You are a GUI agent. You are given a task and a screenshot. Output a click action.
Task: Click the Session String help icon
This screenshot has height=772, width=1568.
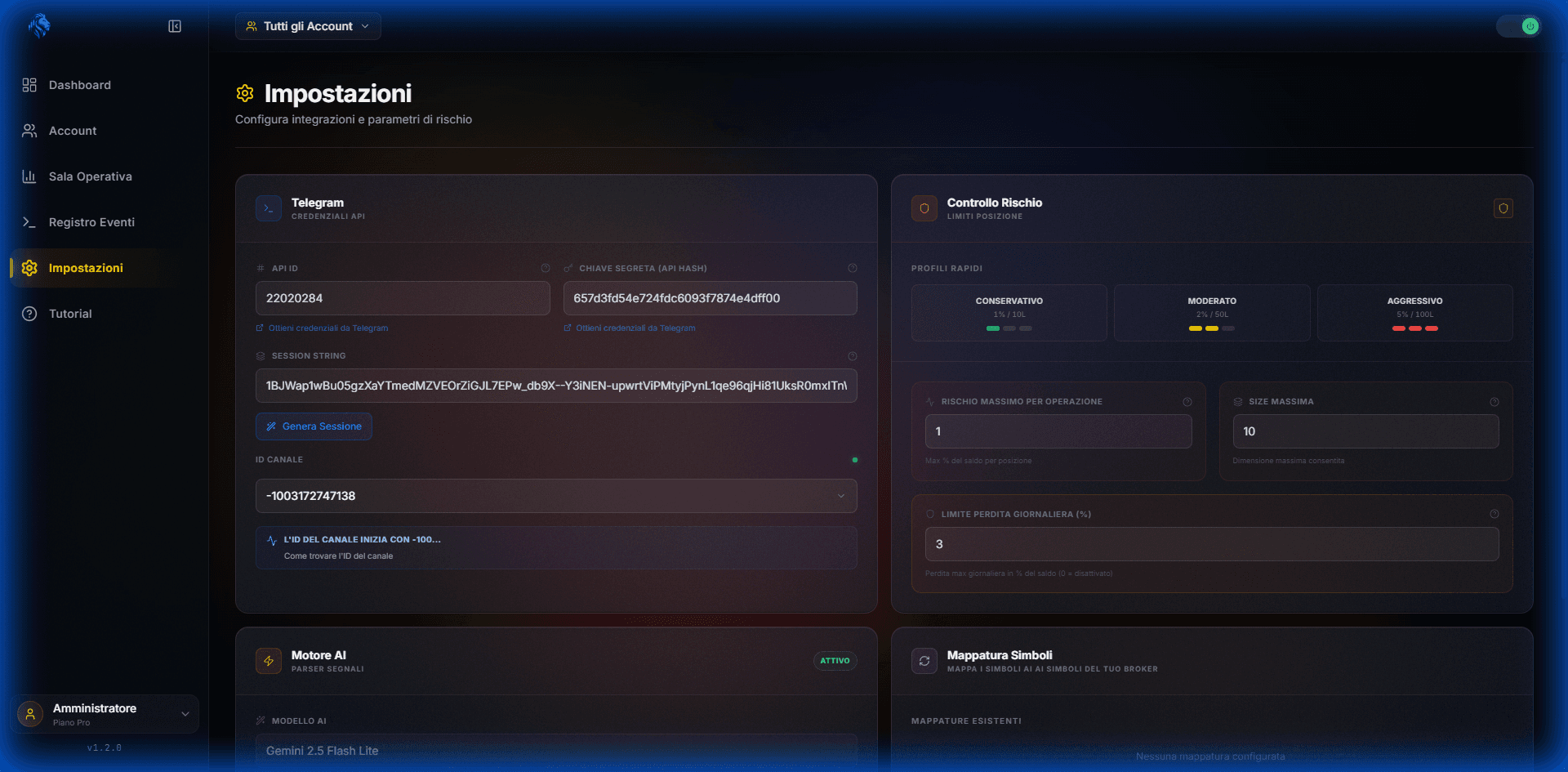852,356
